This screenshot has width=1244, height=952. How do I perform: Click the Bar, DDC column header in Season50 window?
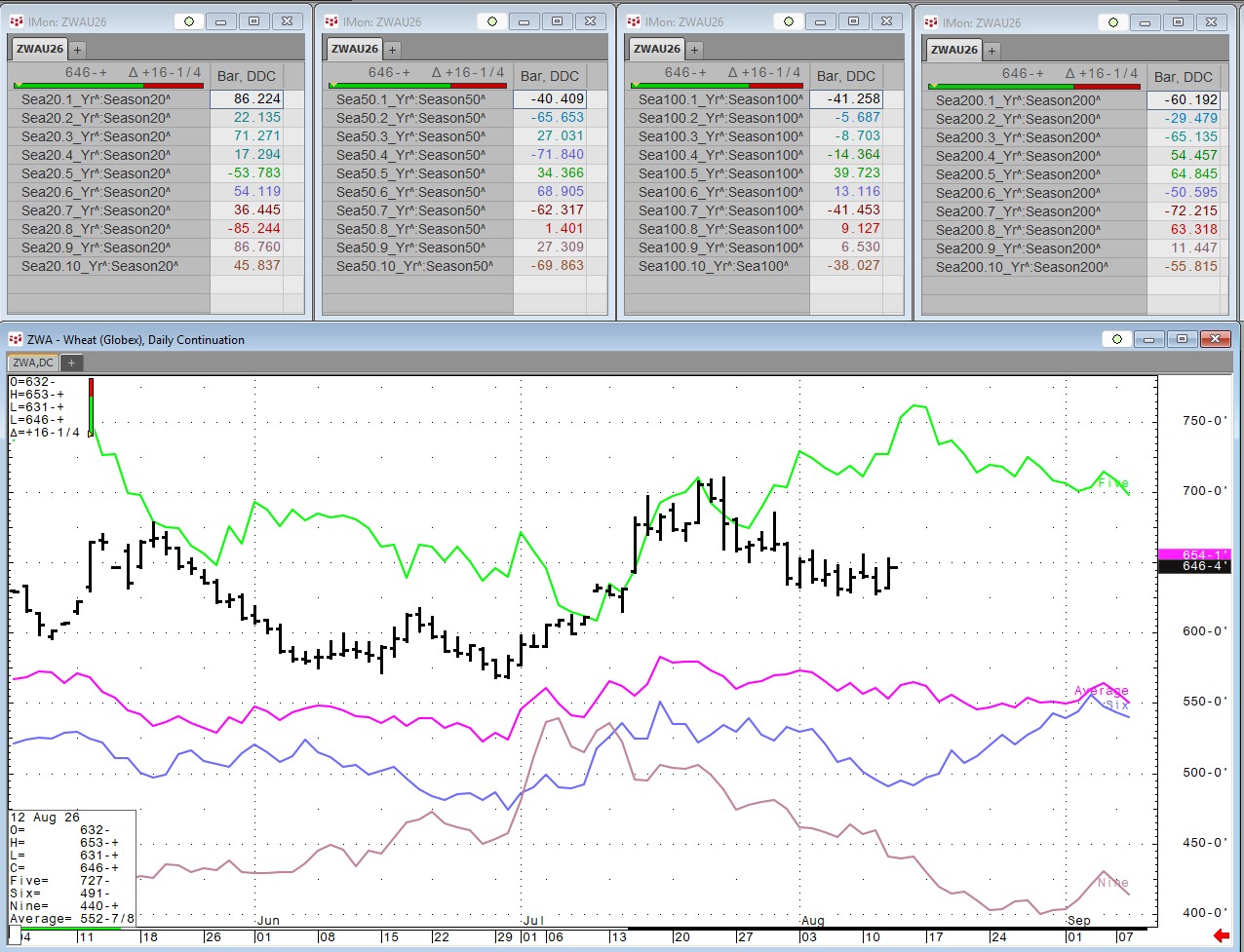coord(550,76)
